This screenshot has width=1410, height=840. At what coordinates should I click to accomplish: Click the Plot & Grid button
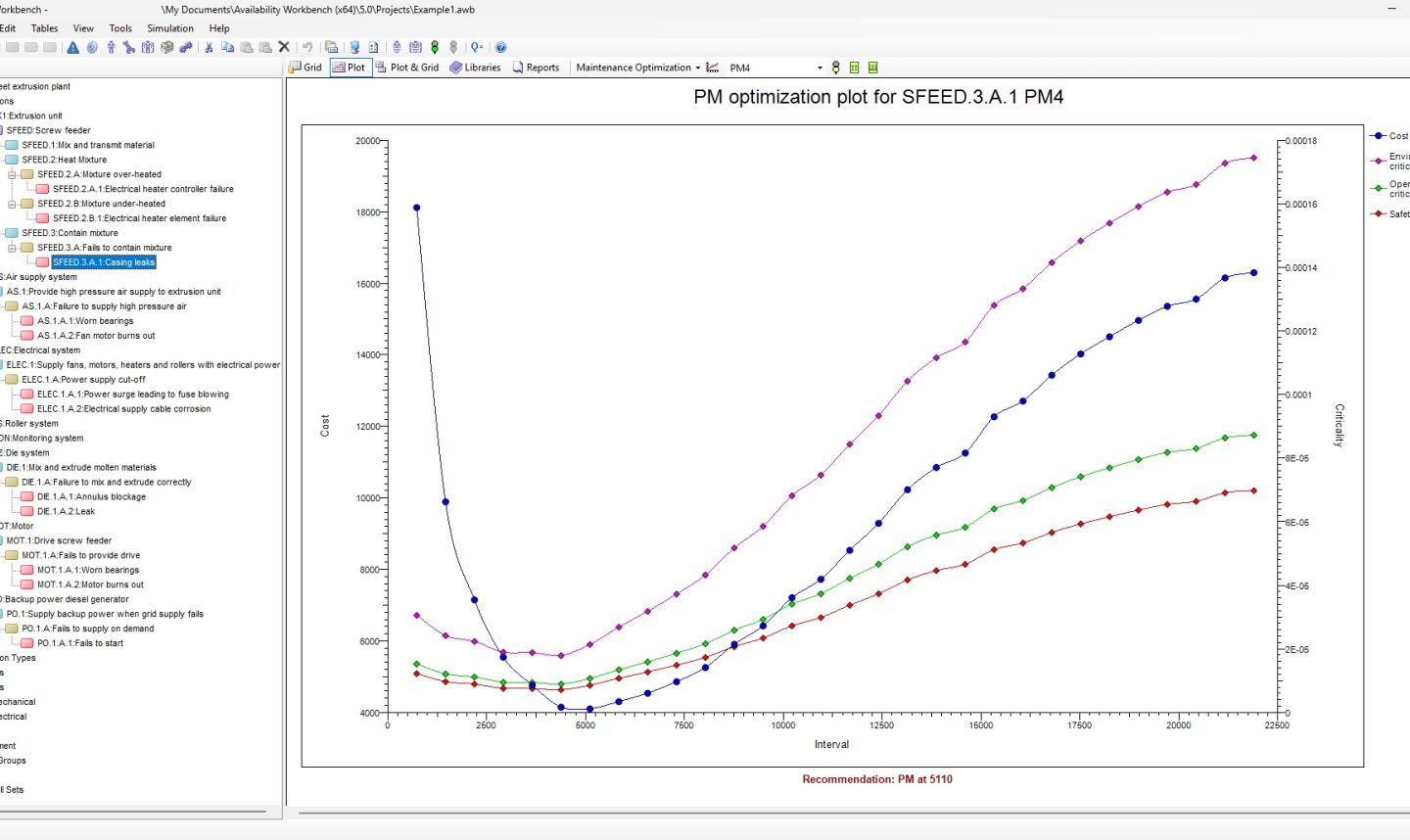click(408, 67)
